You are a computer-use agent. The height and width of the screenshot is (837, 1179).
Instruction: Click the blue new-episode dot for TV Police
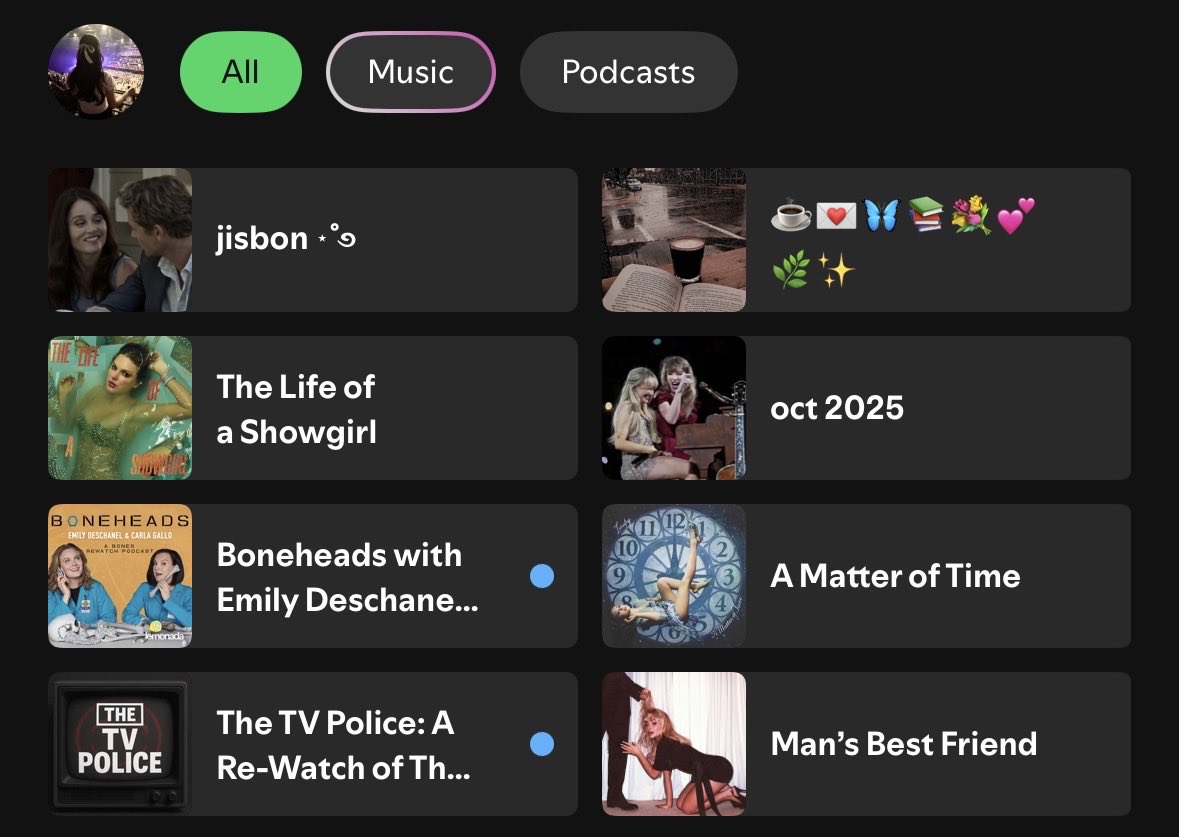(542, 744)
